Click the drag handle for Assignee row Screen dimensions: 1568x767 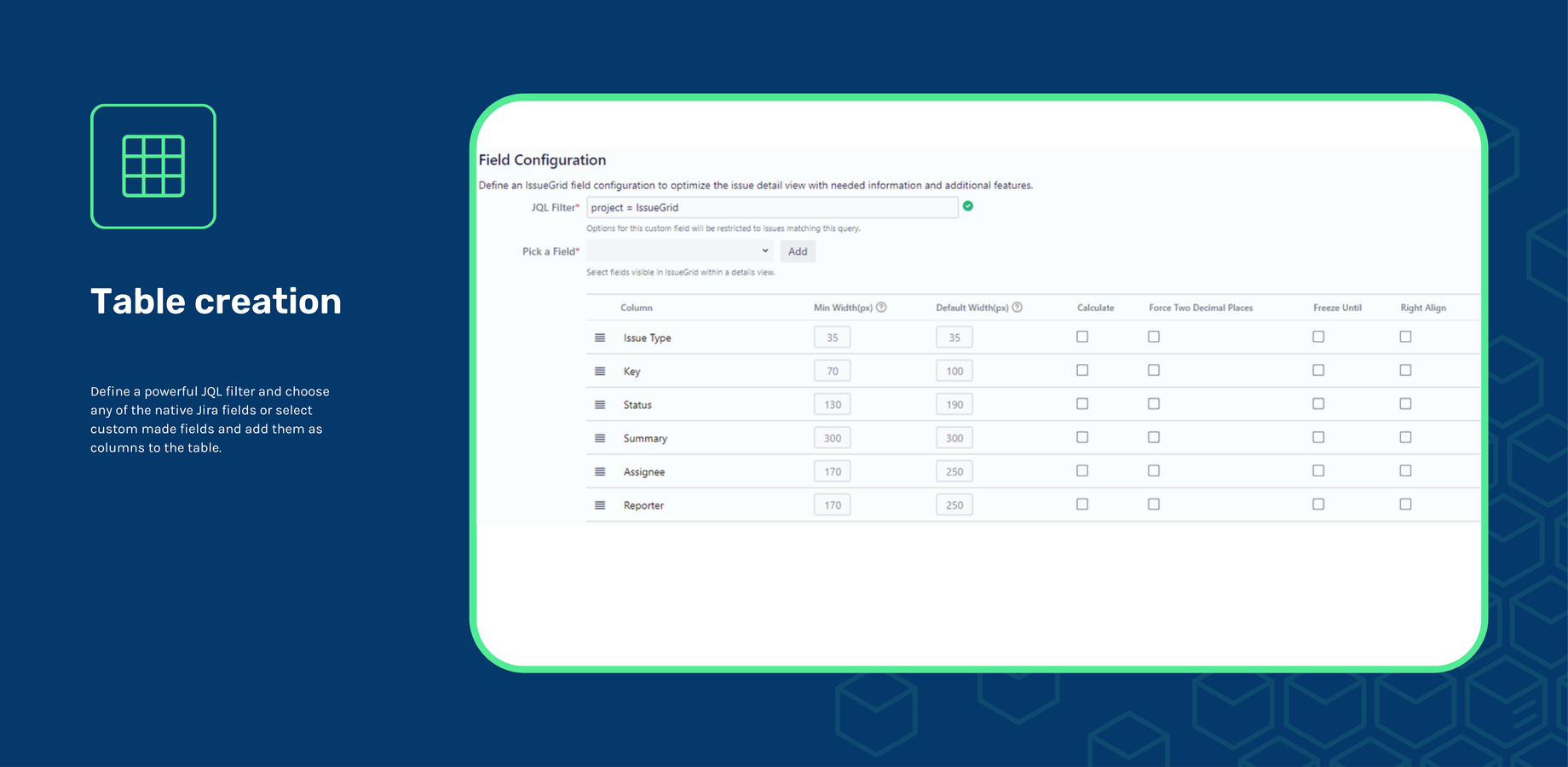(600, 471)
